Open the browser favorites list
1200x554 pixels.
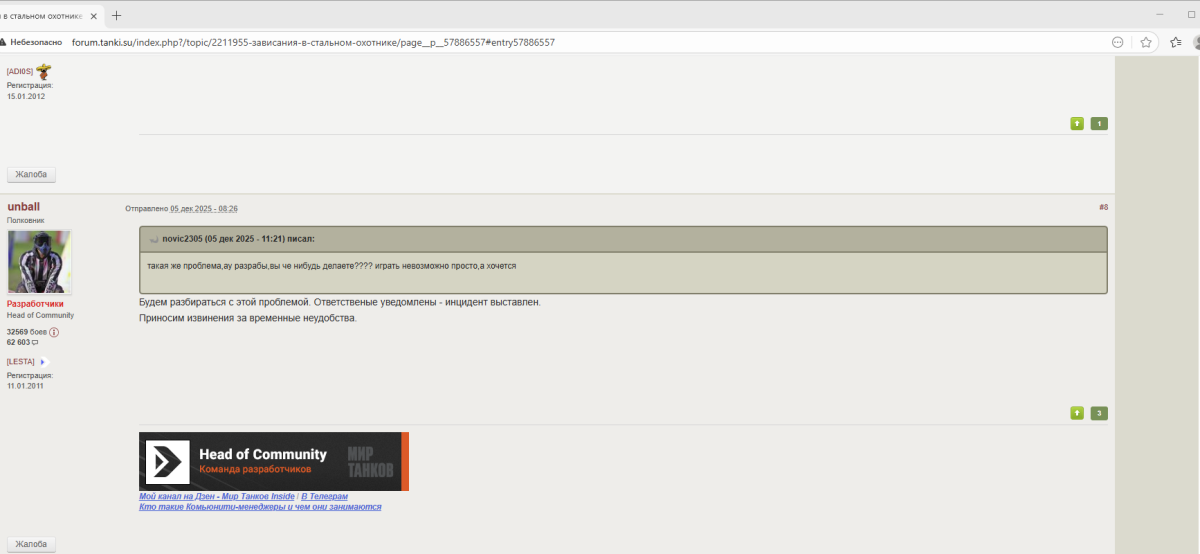click(1176, 42)
